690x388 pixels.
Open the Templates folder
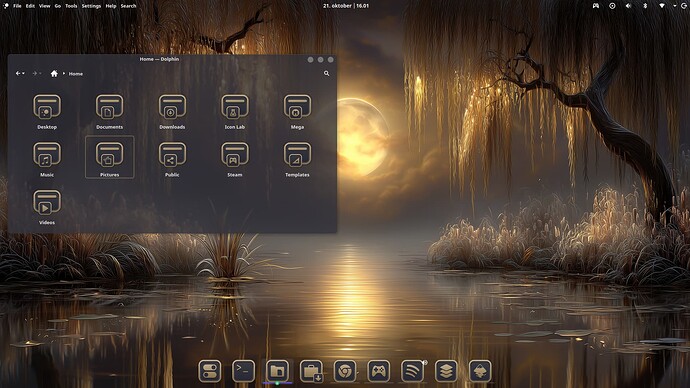[297, 159]
